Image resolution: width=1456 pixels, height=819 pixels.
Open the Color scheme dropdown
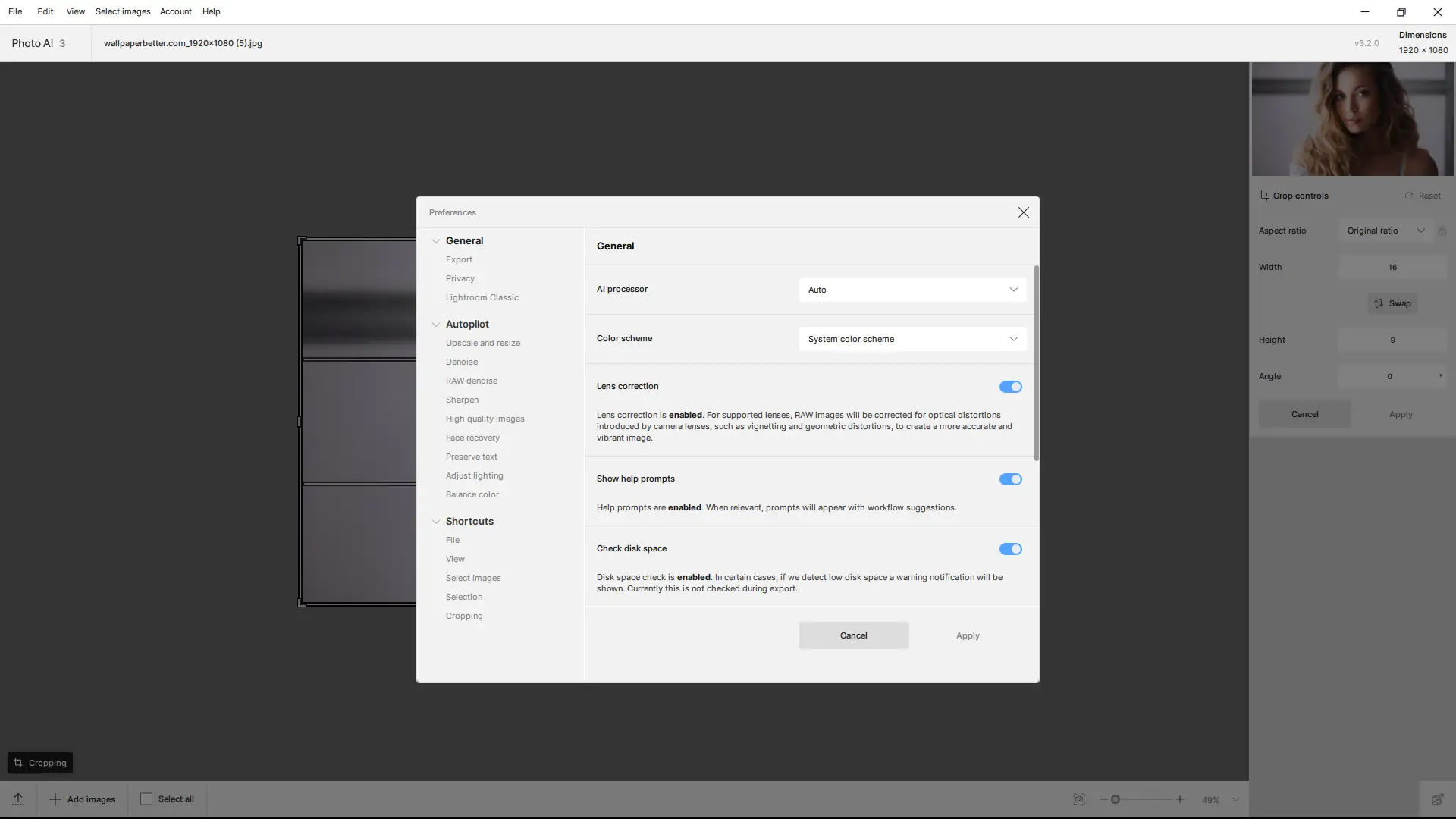pyautogui.click(x=912, y=339)
